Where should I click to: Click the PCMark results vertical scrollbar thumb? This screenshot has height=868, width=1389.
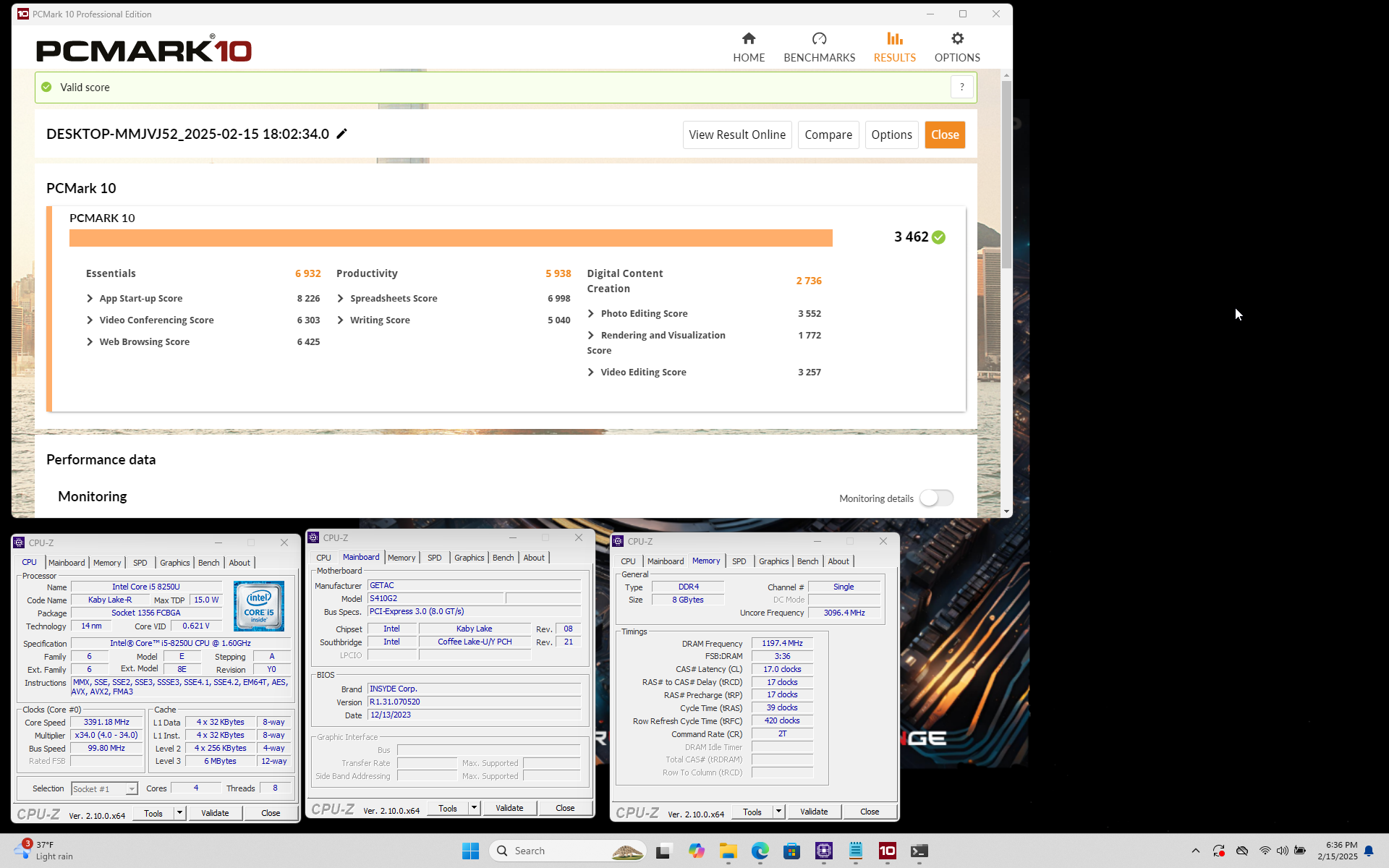point(1006,174)
